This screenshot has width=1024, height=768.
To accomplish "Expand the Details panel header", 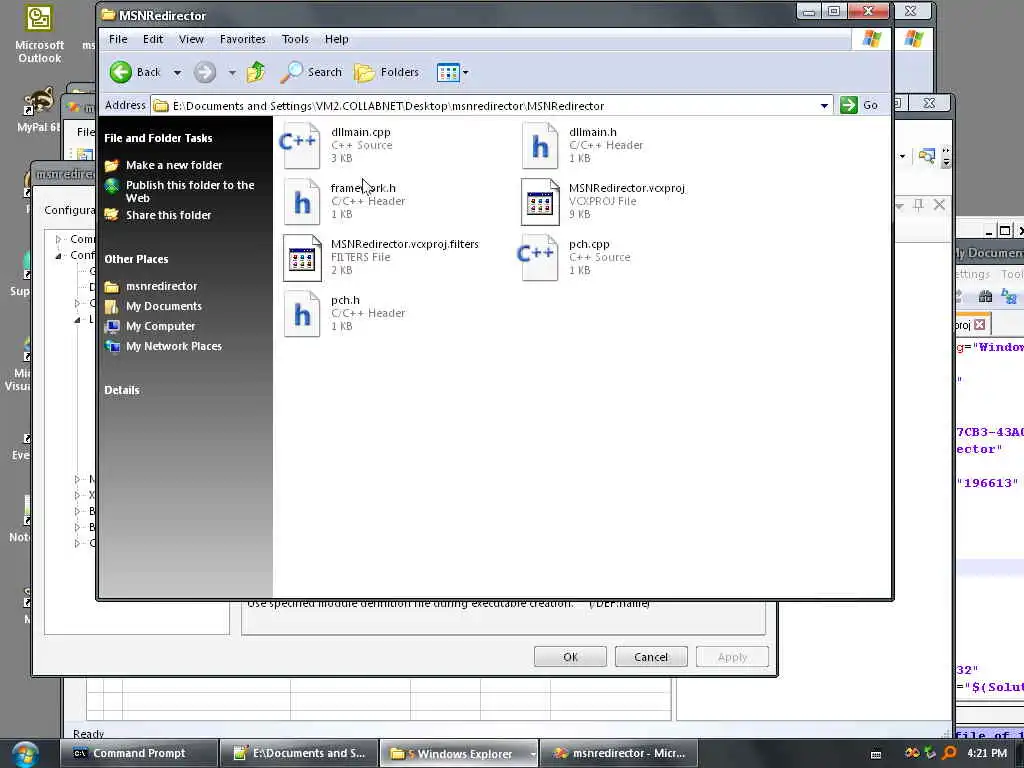I will 122,390.
